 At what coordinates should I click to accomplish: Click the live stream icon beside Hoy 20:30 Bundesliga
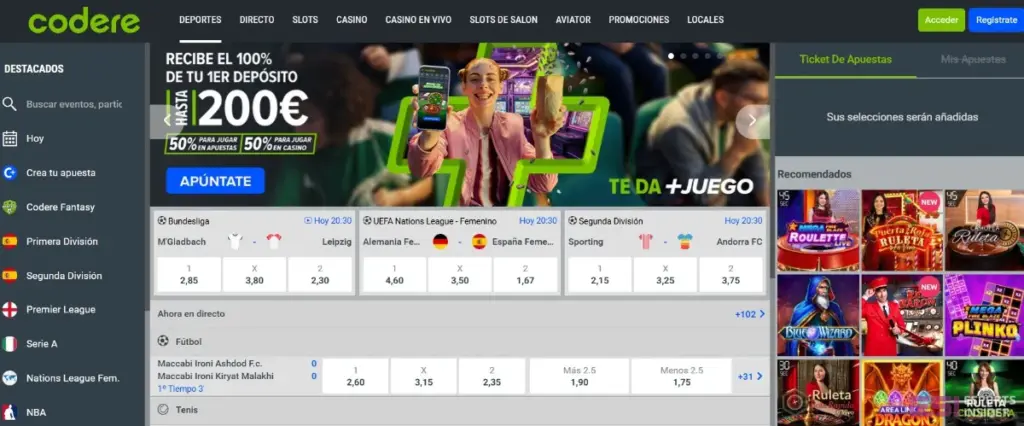(308, 221)
